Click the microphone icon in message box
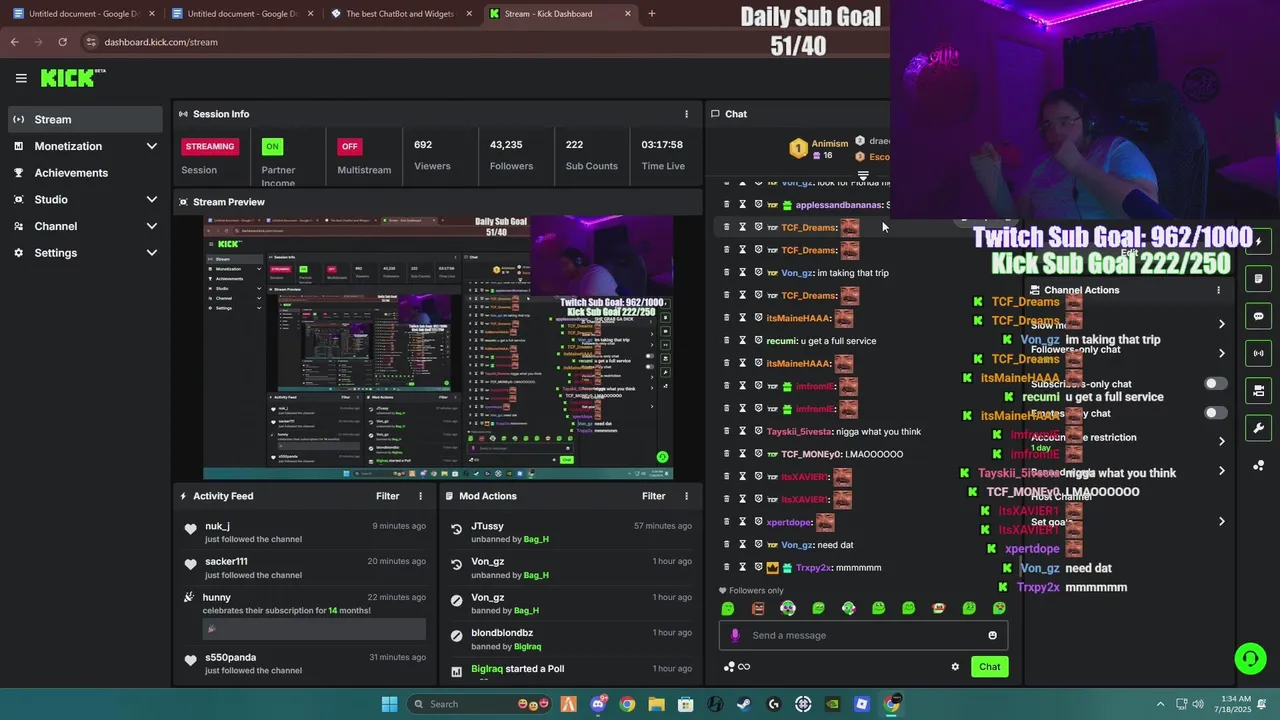This screenshot has width=1280, height=720. coord(735,635)
